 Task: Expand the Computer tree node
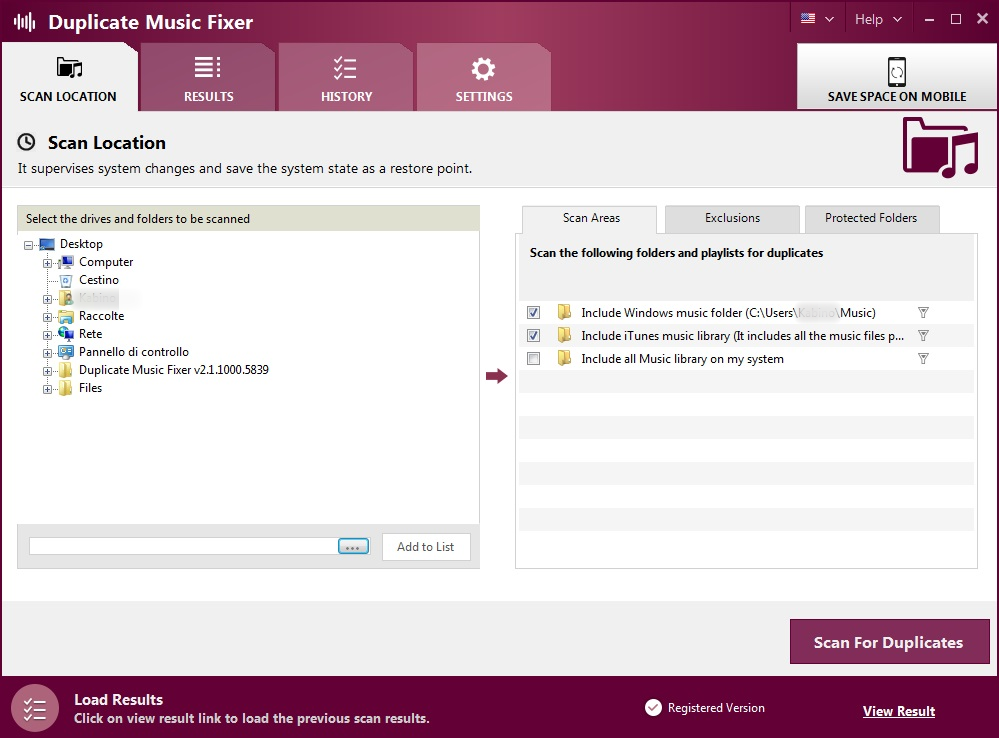coord(47,263)
